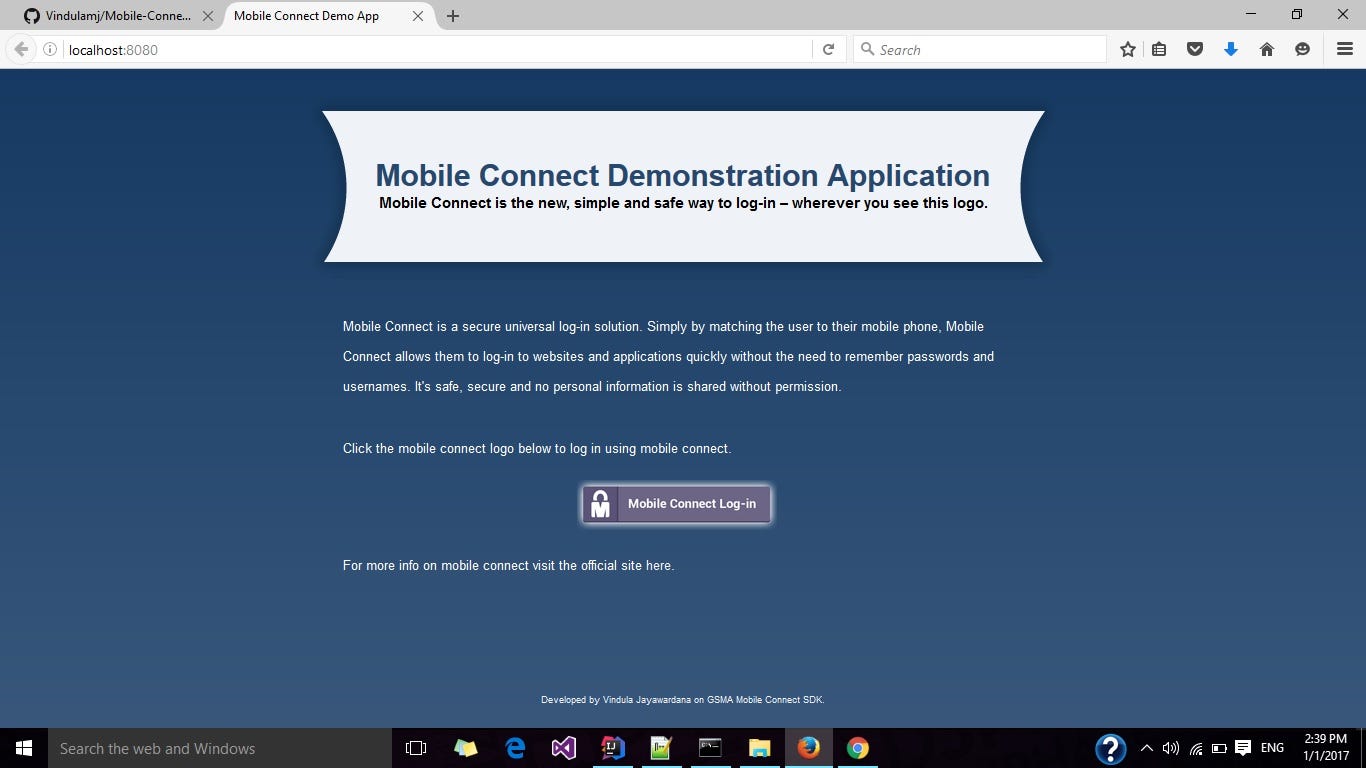Focus the browser Search box
This screenshot has height=768, width=1366.
point(980,50)
